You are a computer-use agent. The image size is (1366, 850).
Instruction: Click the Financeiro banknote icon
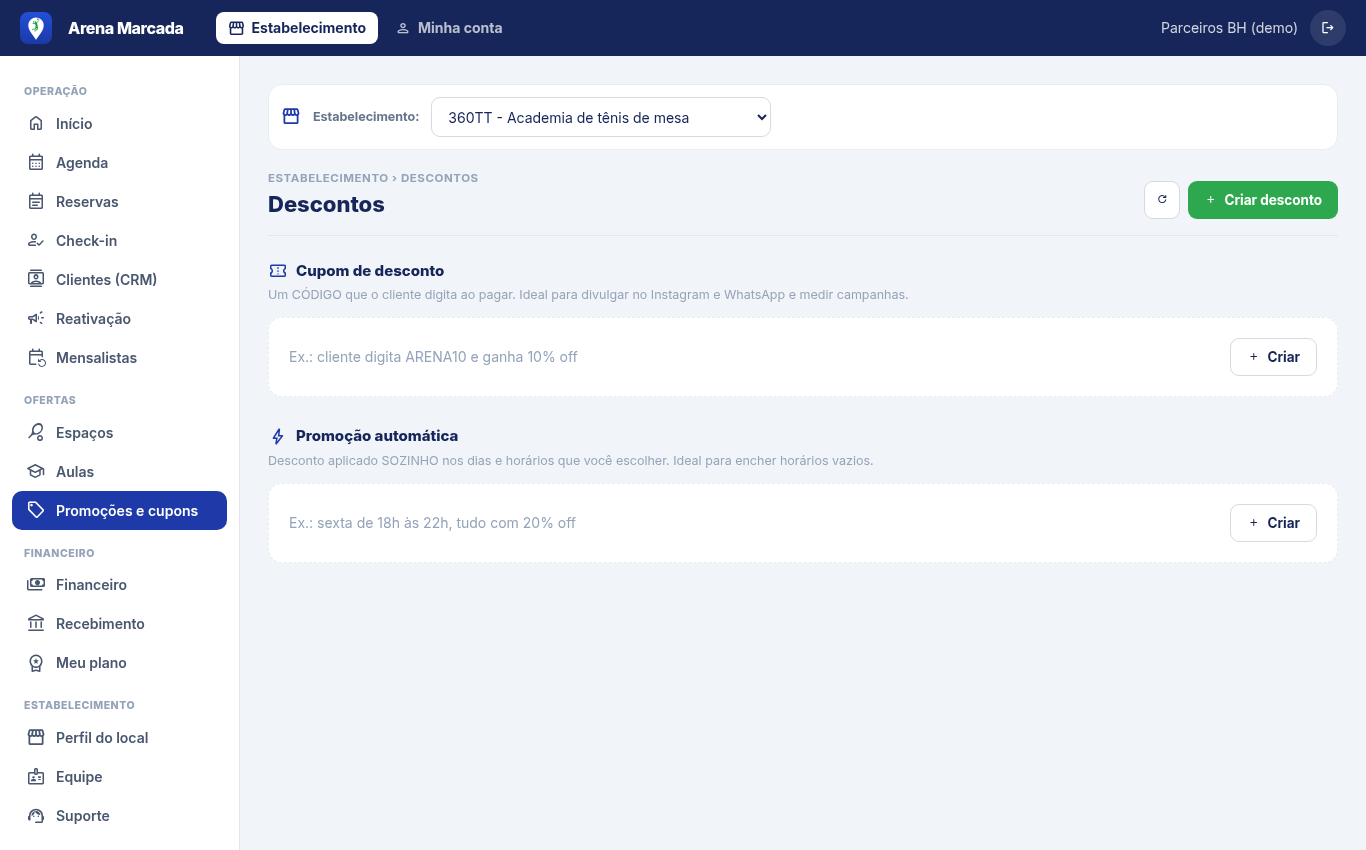36,585
